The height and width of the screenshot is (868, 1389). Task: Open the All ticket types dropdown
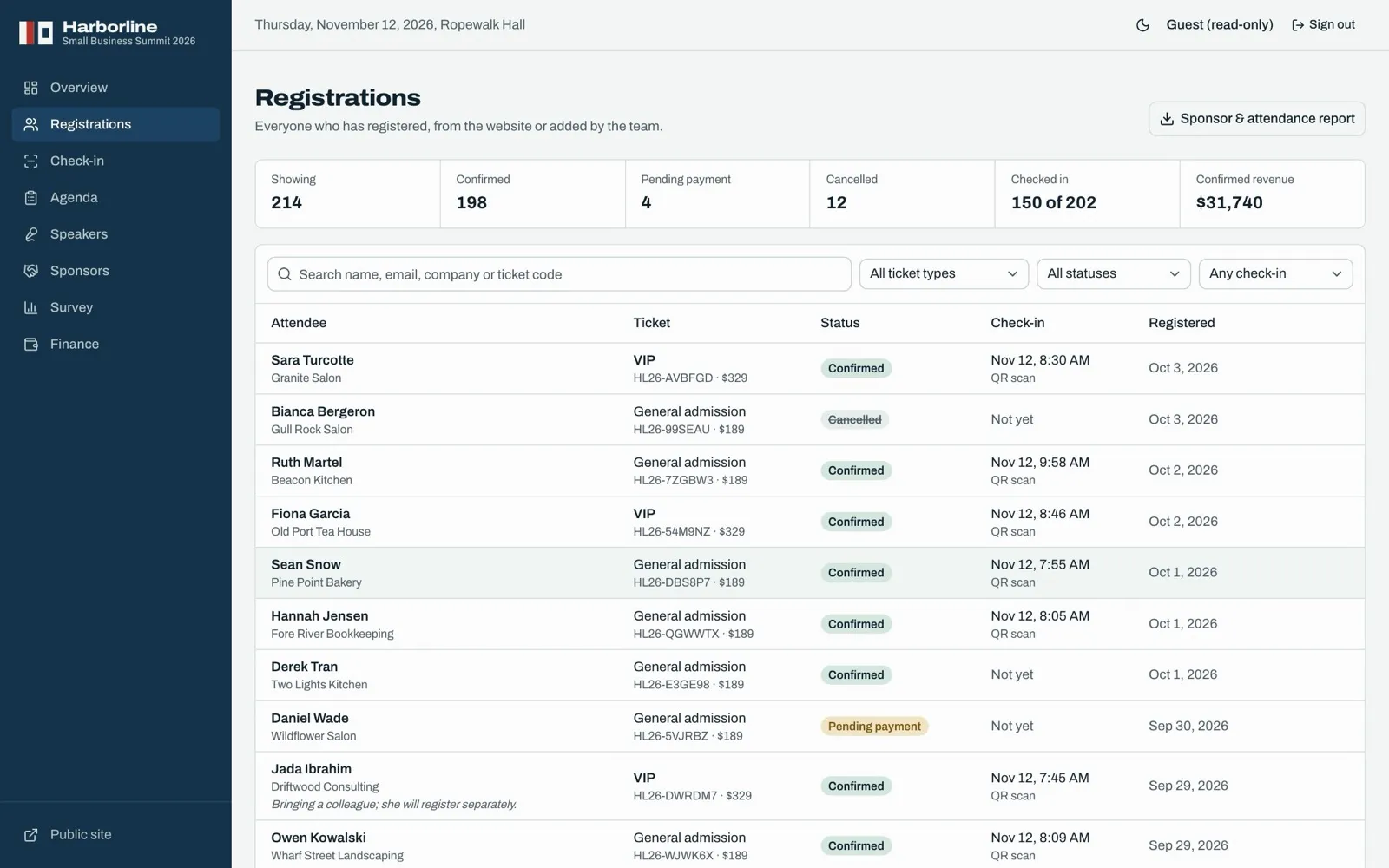tap(944, 273)
